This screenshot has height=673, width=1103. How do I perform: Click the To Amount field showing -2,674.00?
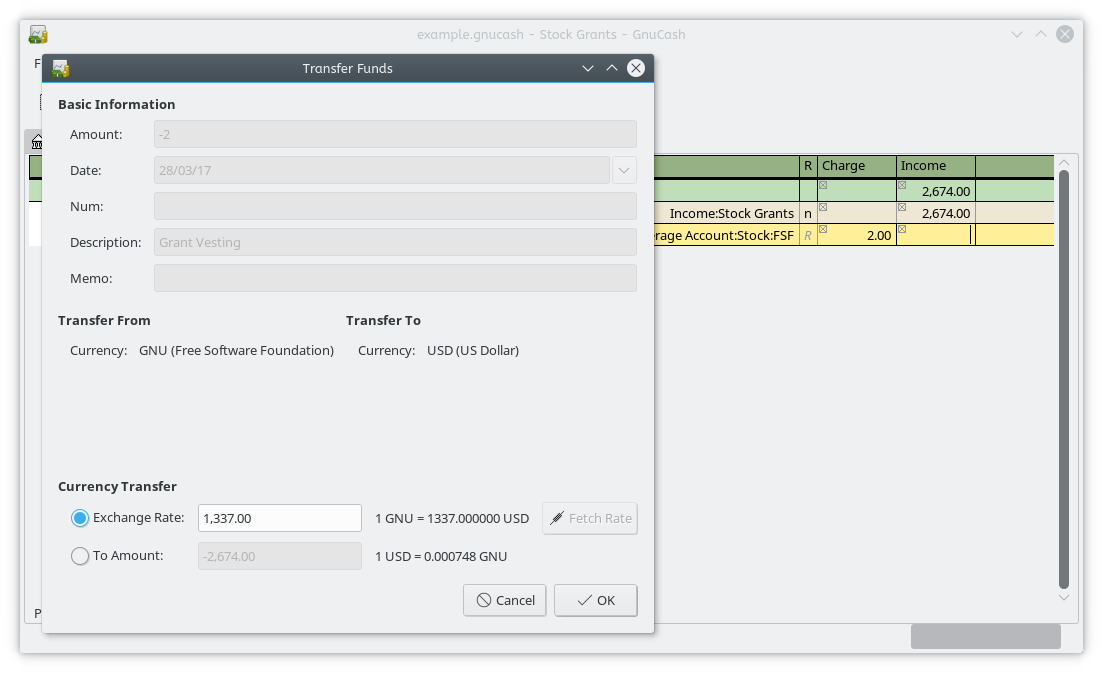pos(280,556)
